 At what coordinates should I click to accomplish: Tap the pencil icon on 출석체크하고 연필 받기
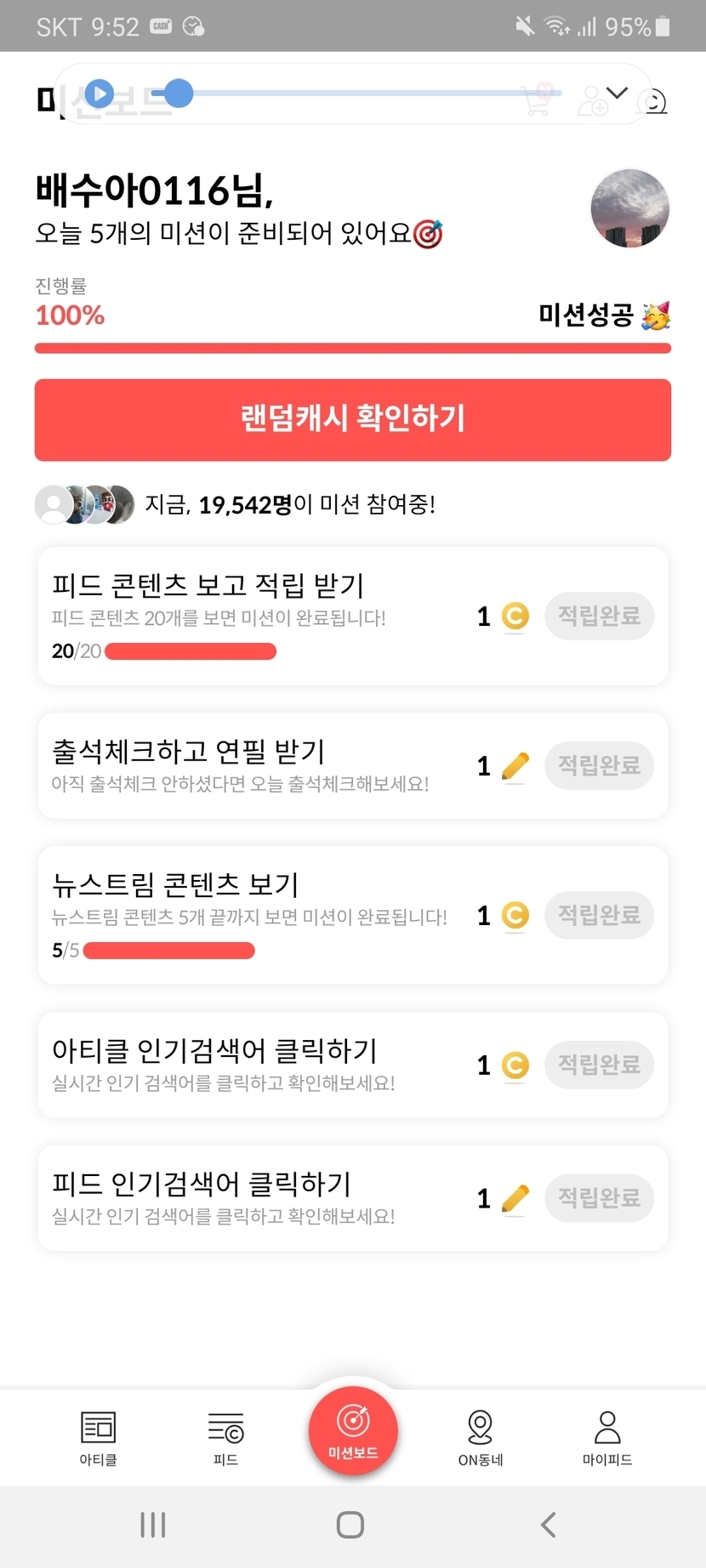[515, 766]
